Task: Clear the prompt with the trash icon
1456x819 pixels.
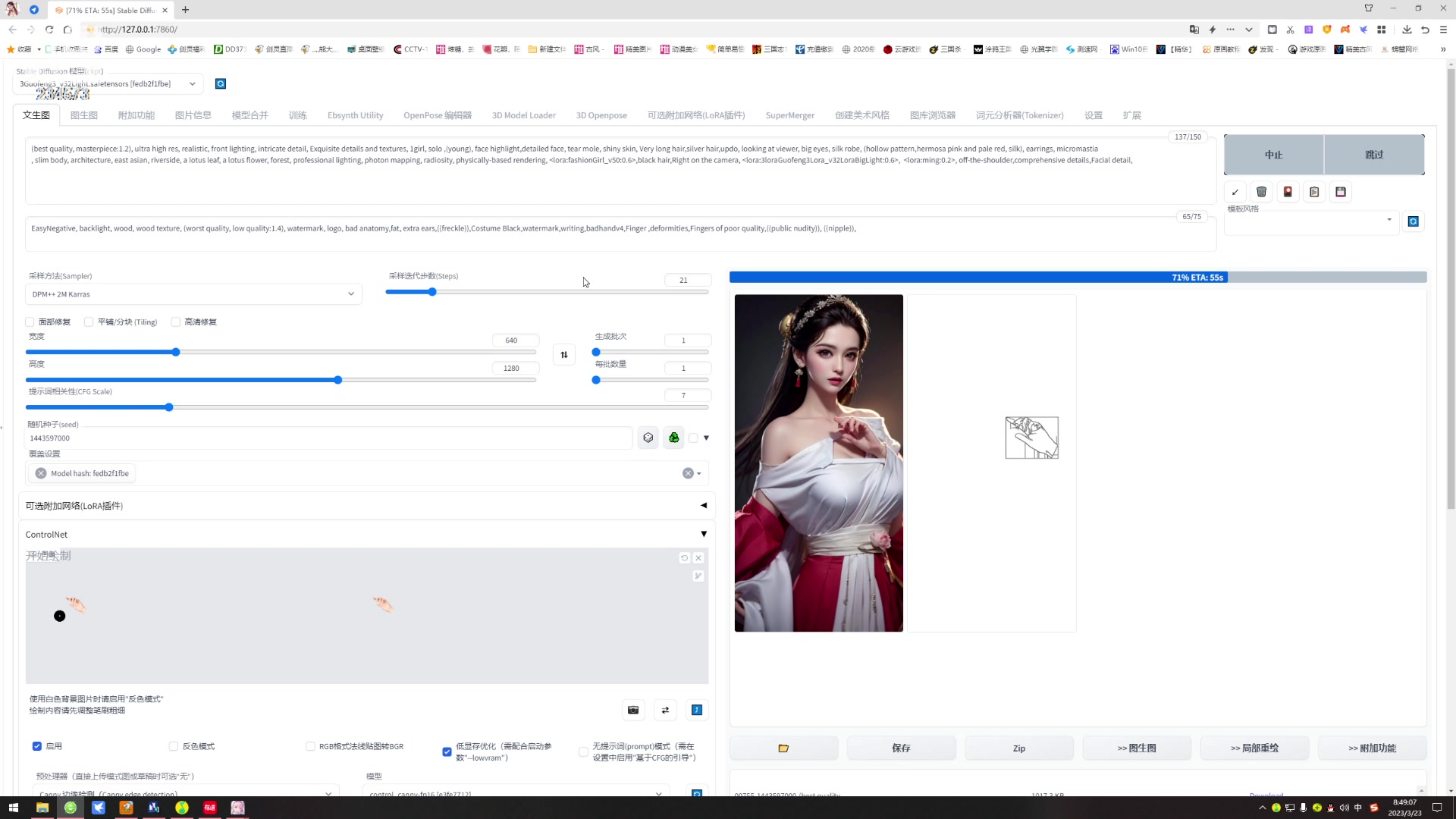Action: (x=1261, y=192)
